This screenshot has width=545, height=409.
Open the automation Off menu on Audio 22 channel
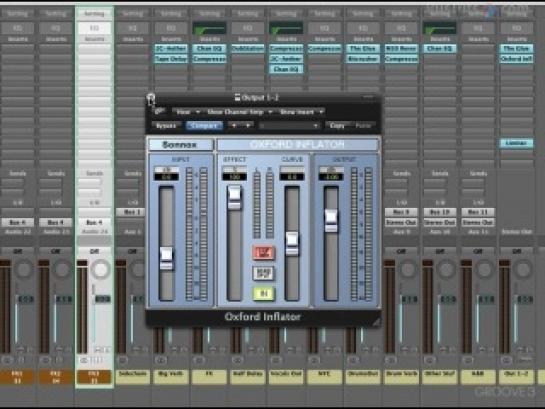pos(17,251)
